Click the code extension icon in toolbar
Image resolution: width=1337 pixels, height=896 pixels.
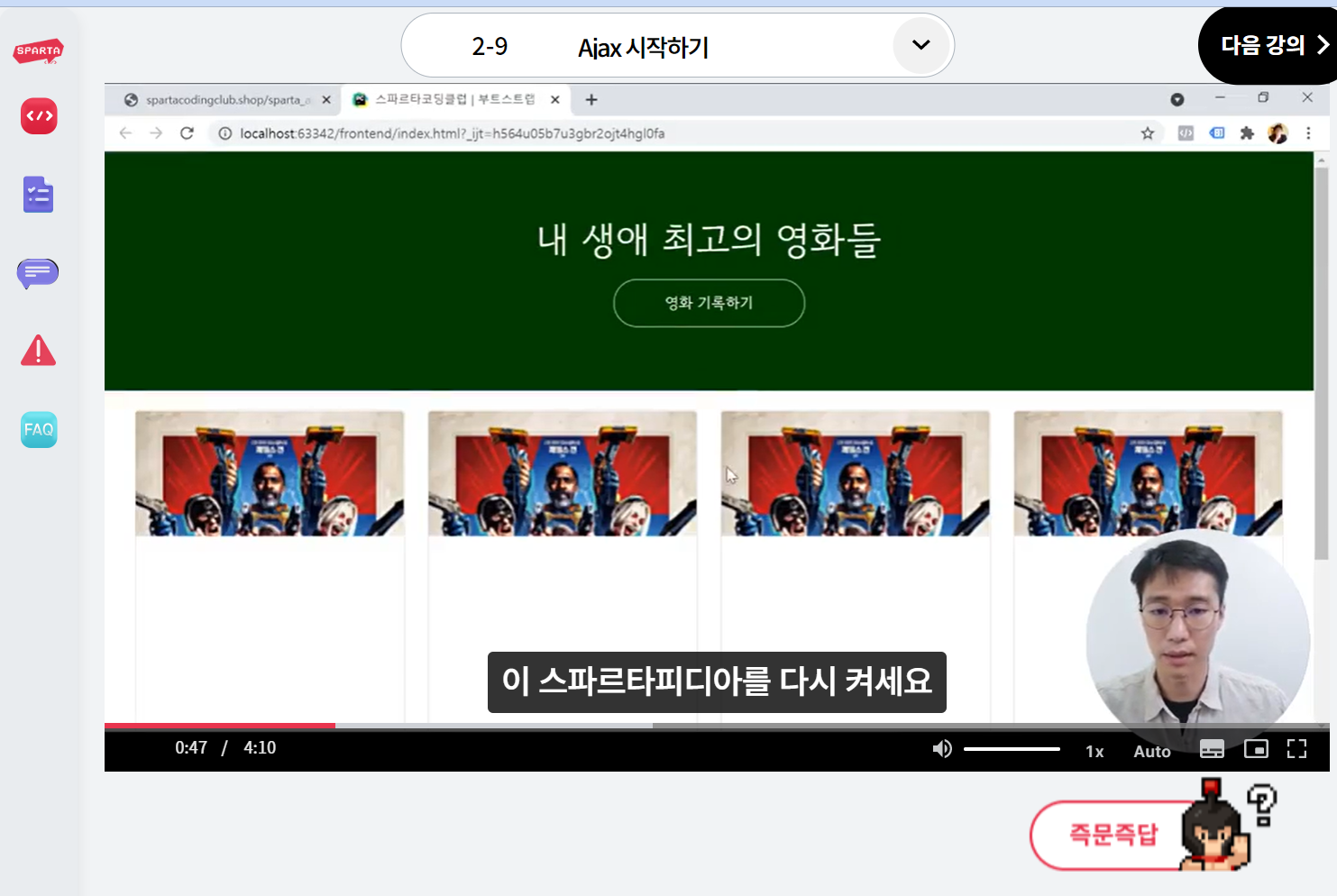1186,133
